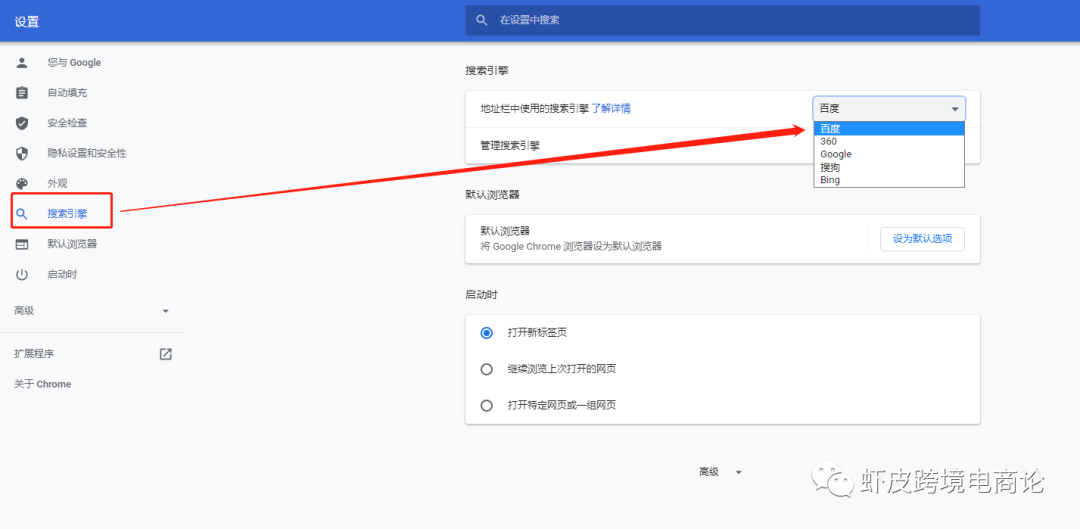Expand 高级 at the bottom of page
The width and height of the screenshot is (1080, 529).
[x=721, y=472]
